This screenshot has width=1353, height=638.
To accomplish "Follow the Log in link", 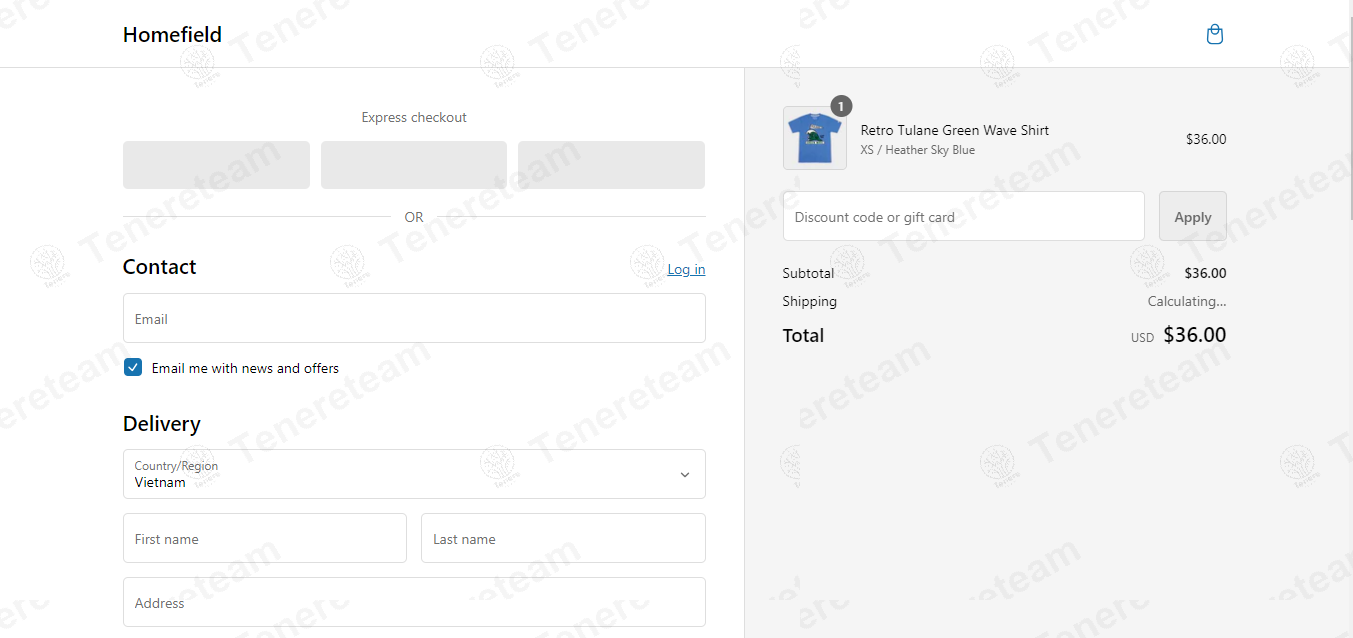I will [x=686, y=269].
